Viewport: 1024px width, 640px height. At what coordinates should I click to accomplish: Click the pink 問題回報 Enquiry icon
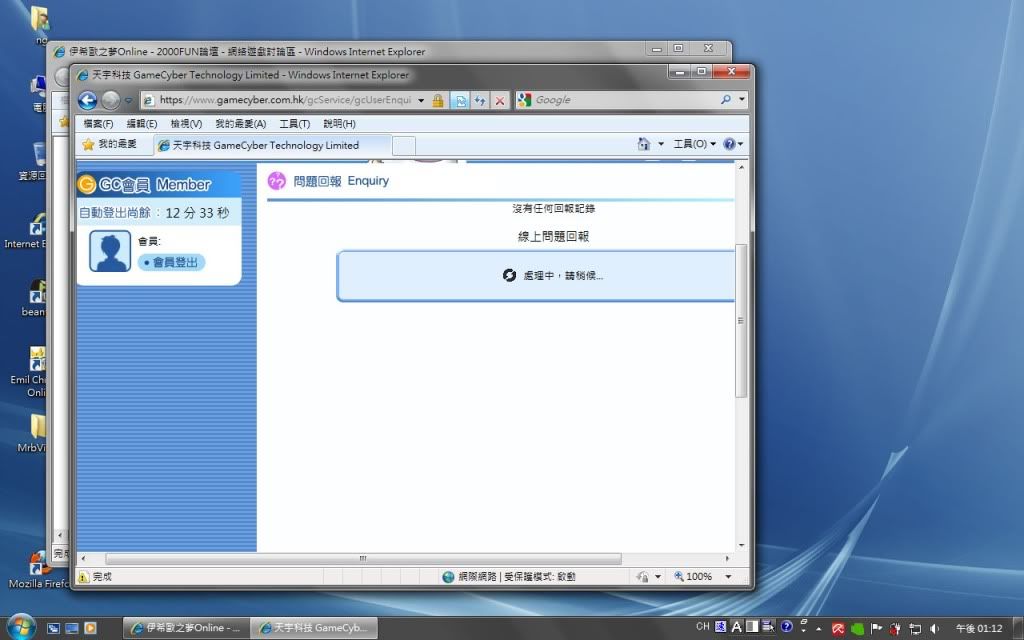277,181
